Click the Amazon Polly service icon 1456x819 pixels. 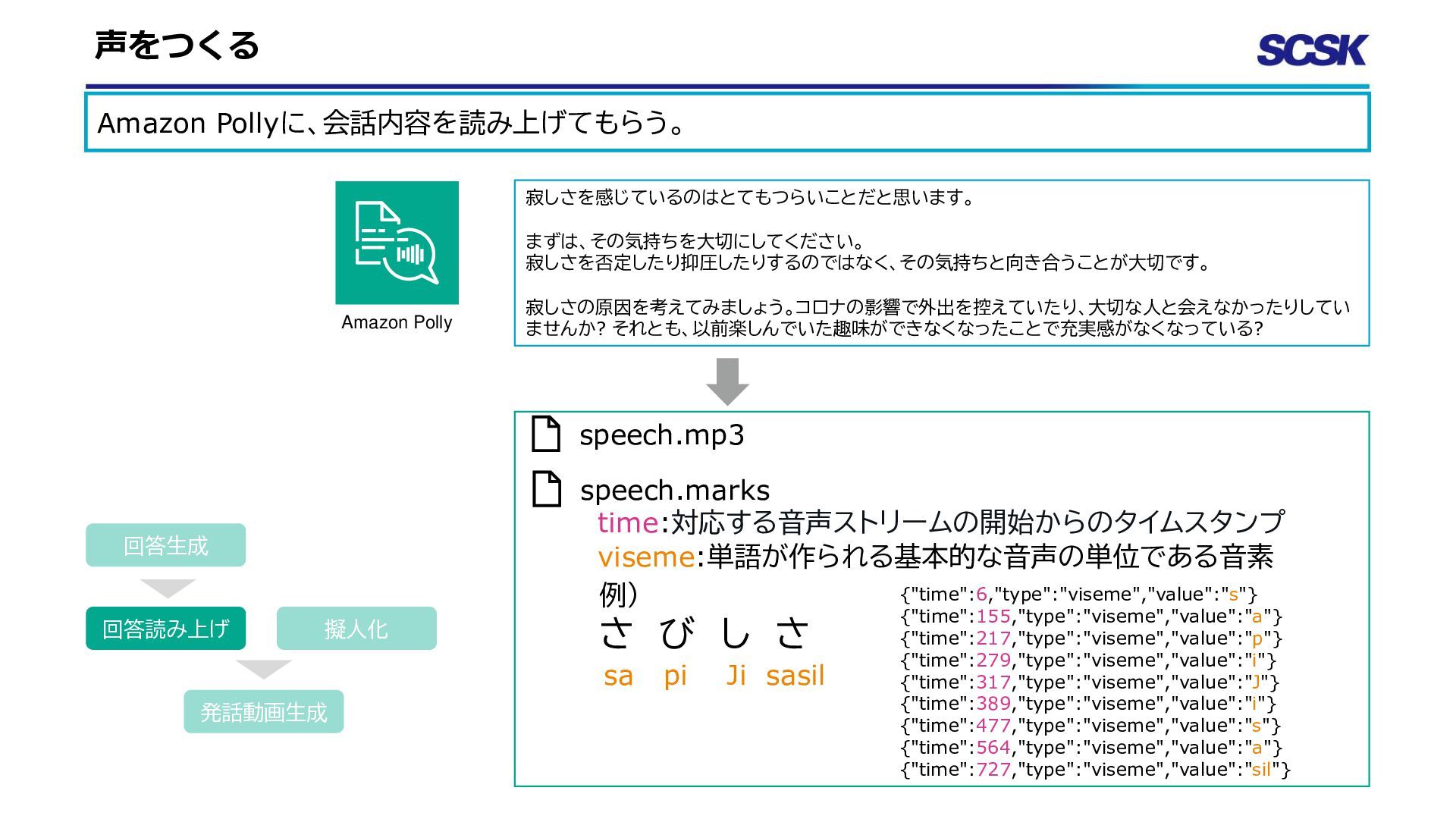click(397, 243)
